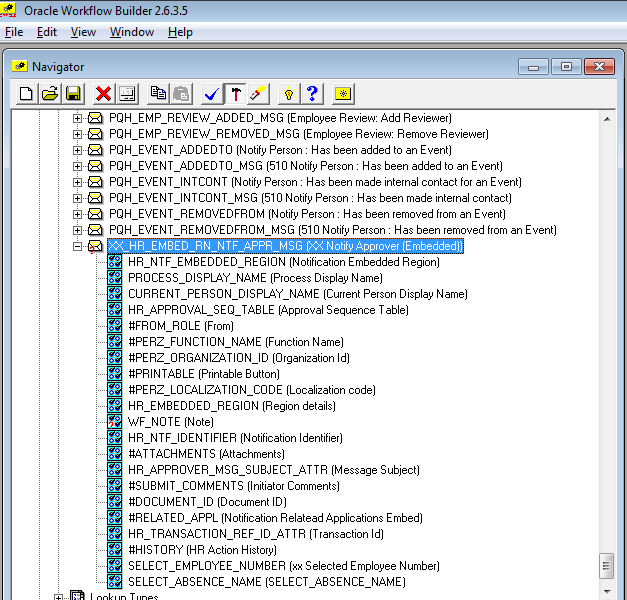Image resolution: width=627 pixels, height=600 pixels.
Task: Select the #ATTACHMENTS attribute icon
Action: point(115,454)
